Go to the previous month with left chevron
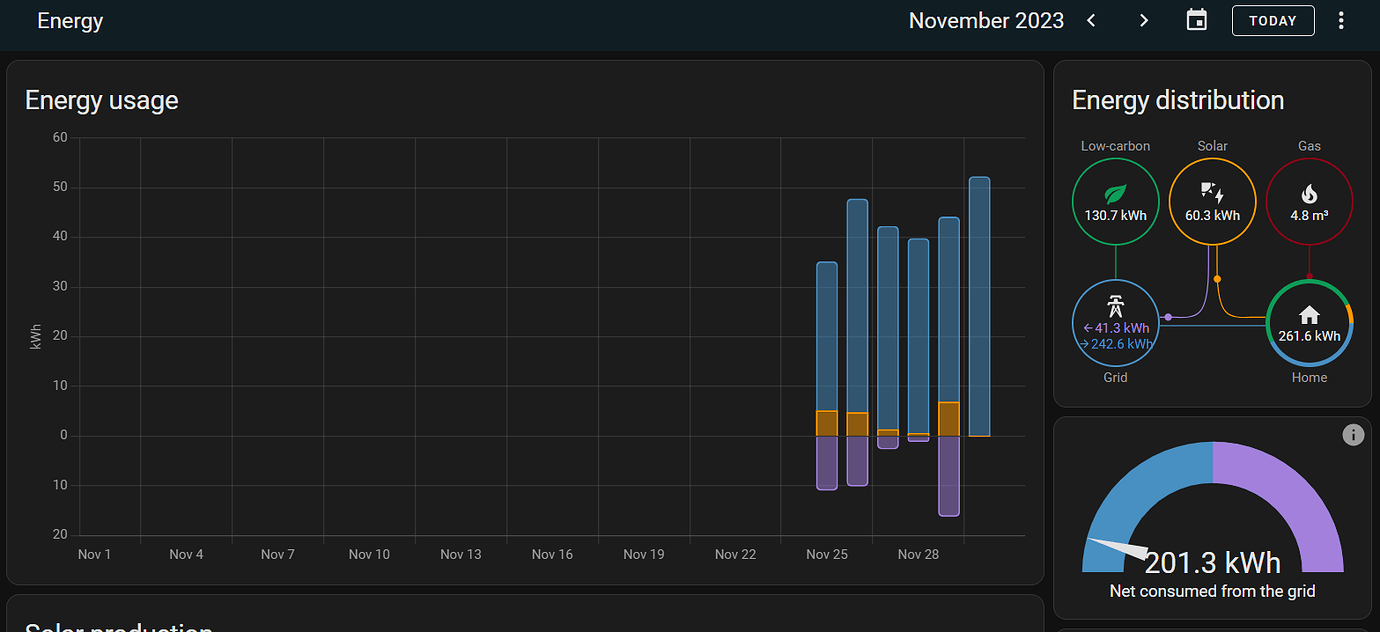 [1091, 20]
